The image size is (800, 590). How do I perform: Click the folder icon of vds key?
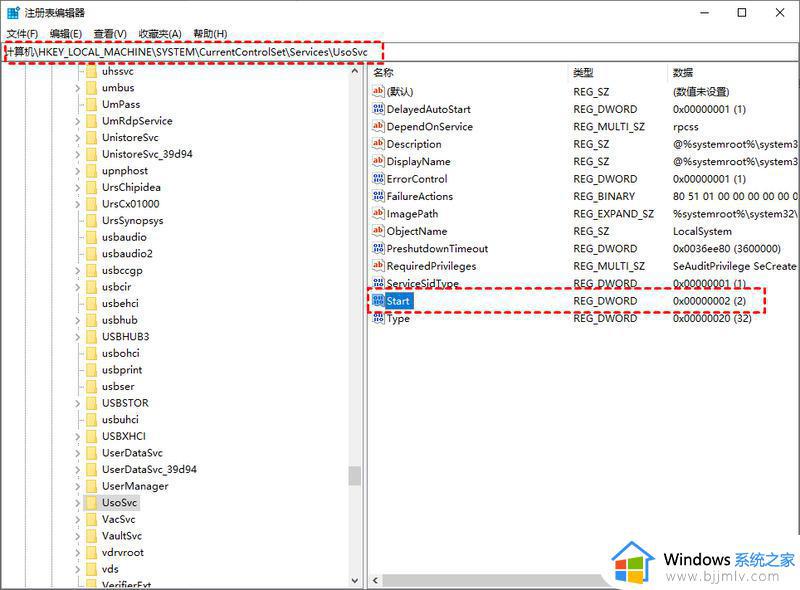click(x=91, y=569)
